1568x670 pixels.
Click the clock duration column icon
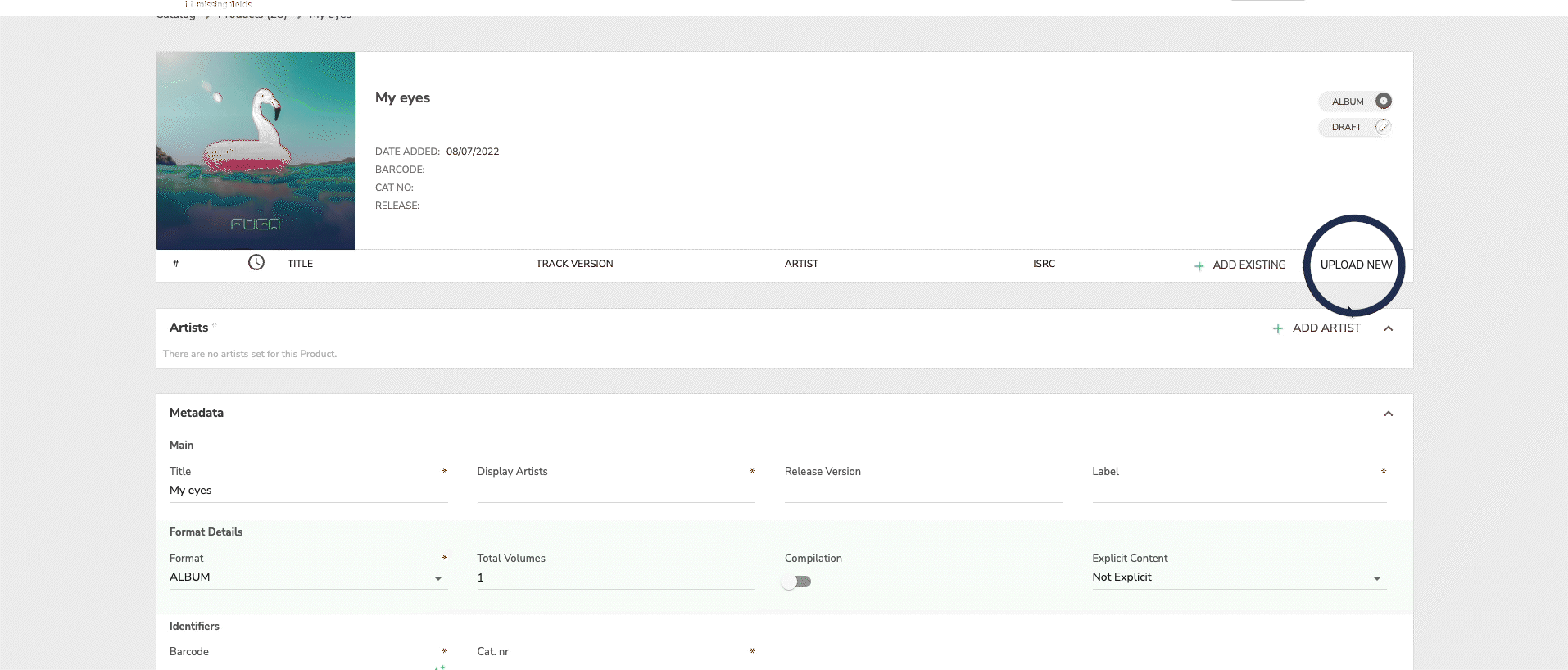[x=256, y=262]
